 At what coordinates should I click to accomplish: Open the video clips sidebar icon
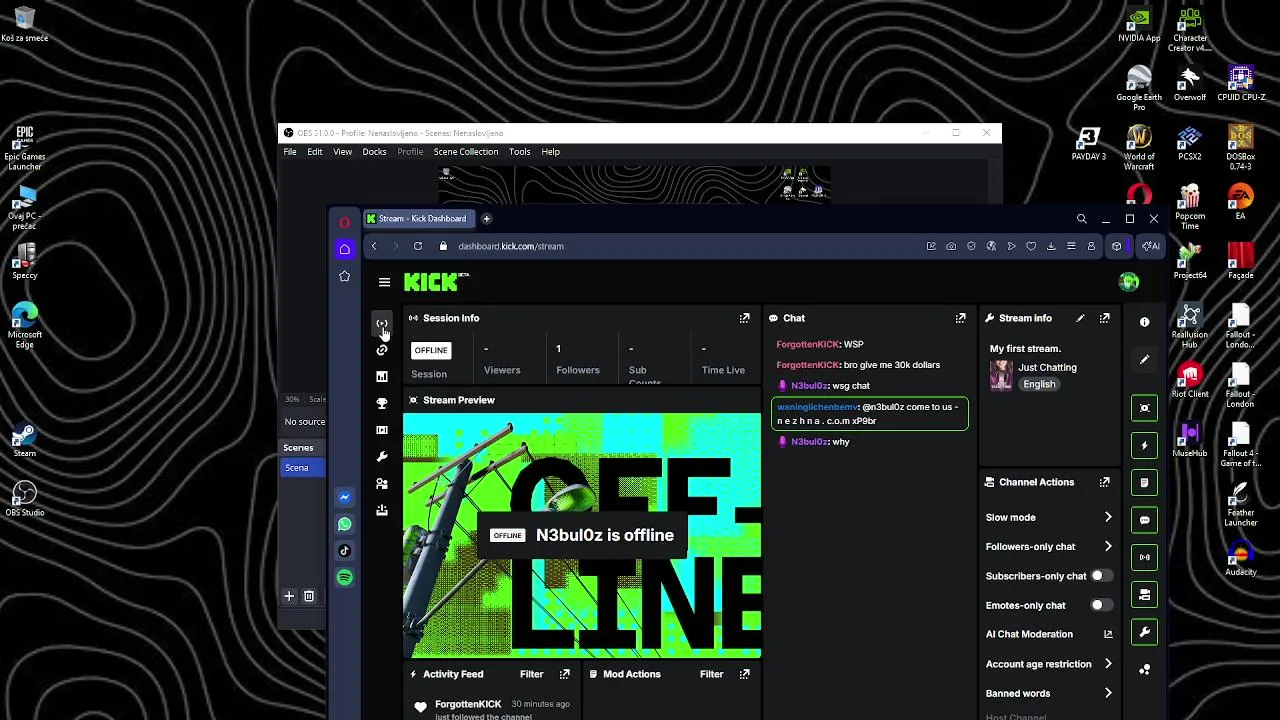tap(382, 430)
